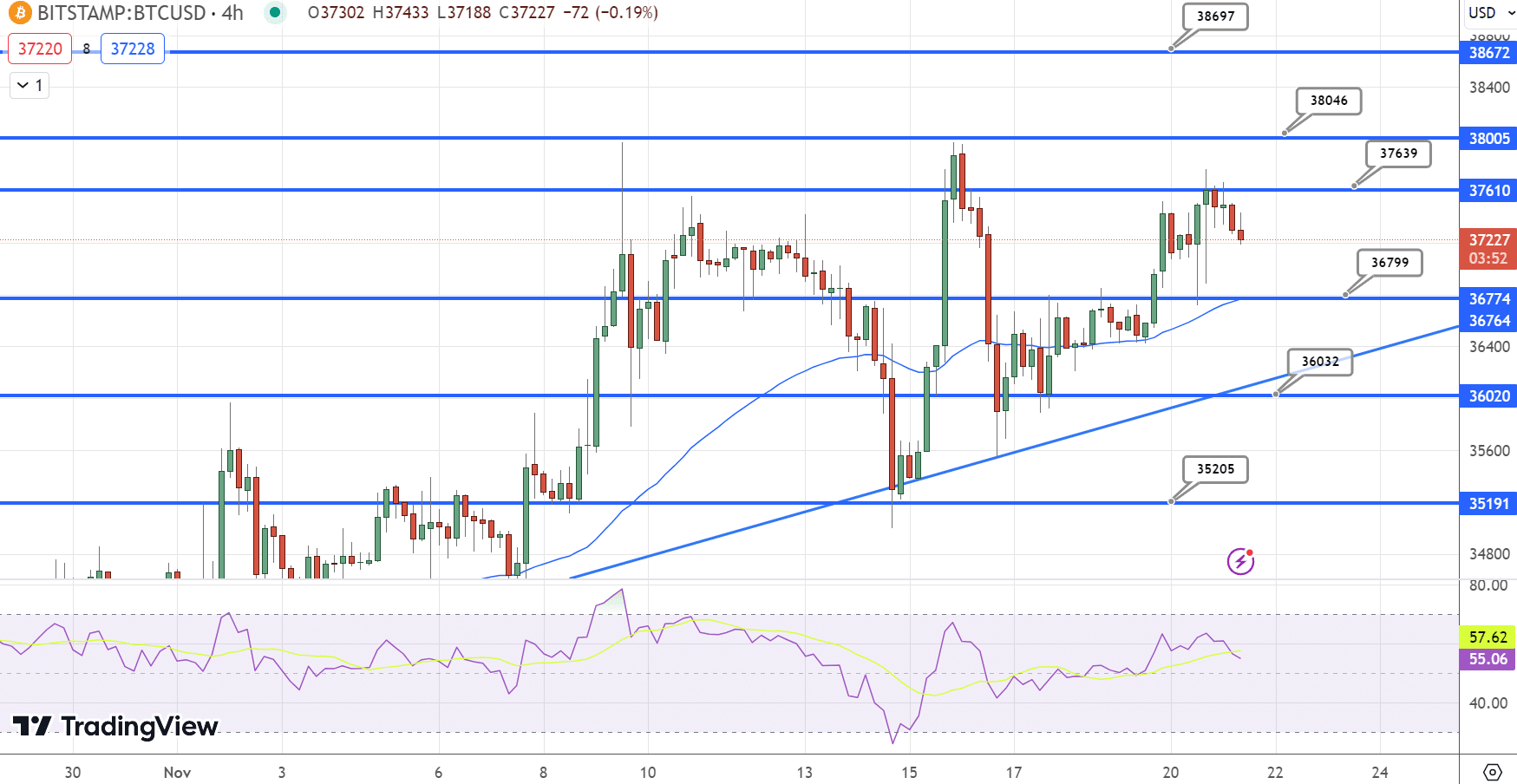Click the O37302 open value in header

[337, 13]
